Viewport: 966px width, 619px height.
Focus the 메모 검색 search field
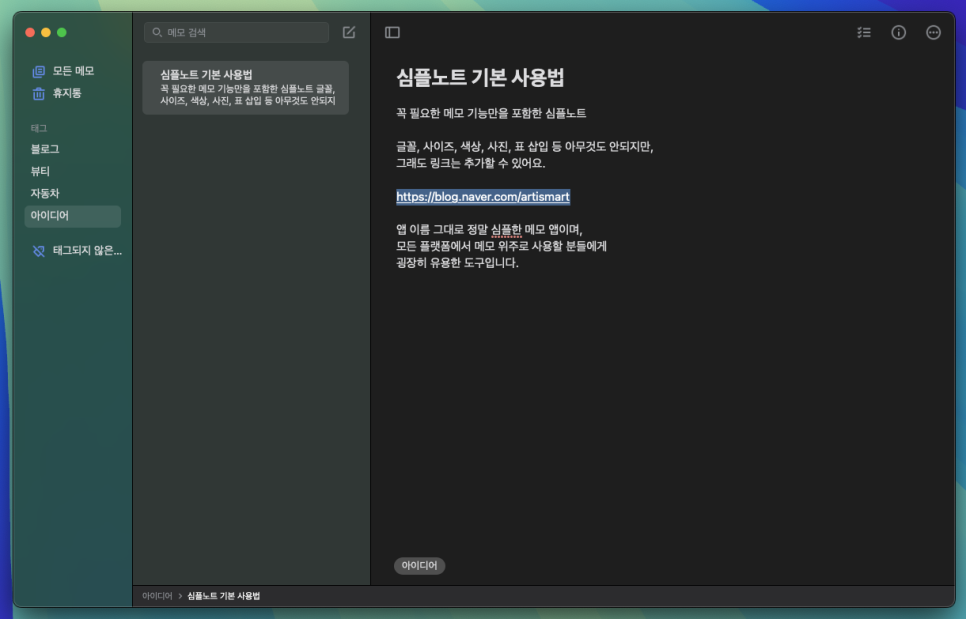(237, 32)
